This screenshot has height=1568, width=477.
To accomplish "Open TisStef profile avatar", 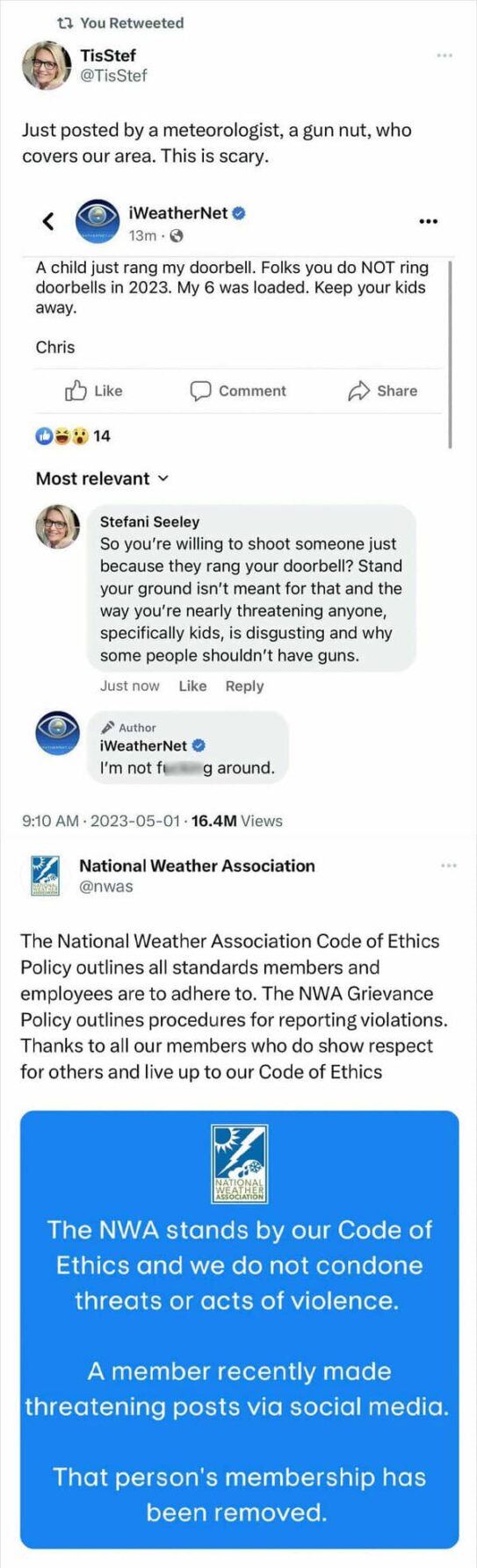I will (x=46, y=66).
